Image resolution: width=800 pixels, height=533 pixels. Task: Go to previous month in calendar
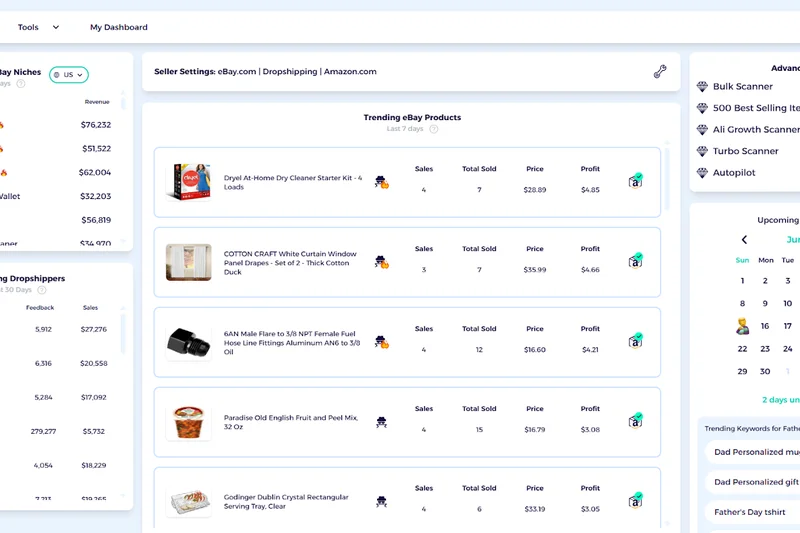point(744,240)
